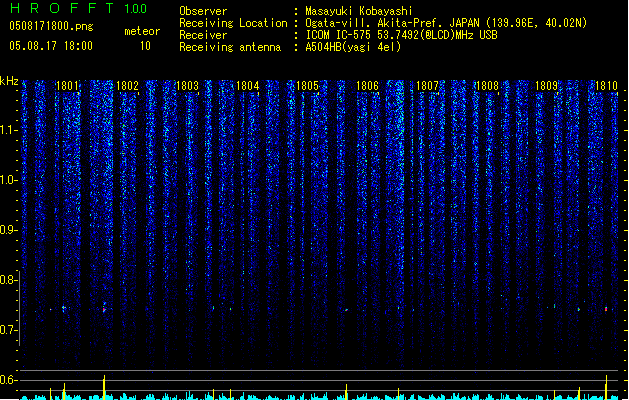Click the Receiving antenna label
Screen dimensions: 629x400
[x=230, y=47]
